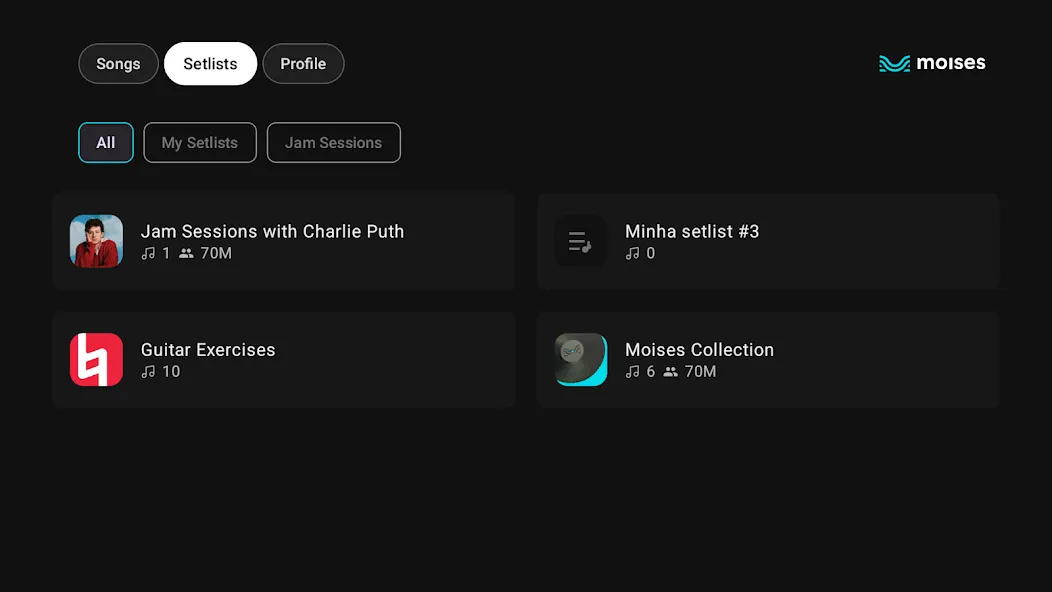
Task: Enable the All filter chip
Action: pos(105,142)
